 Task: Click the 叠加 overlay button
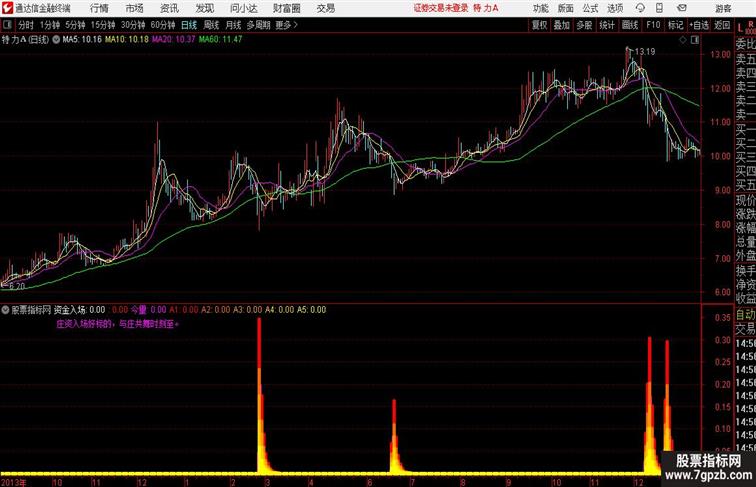click(562, 25)
